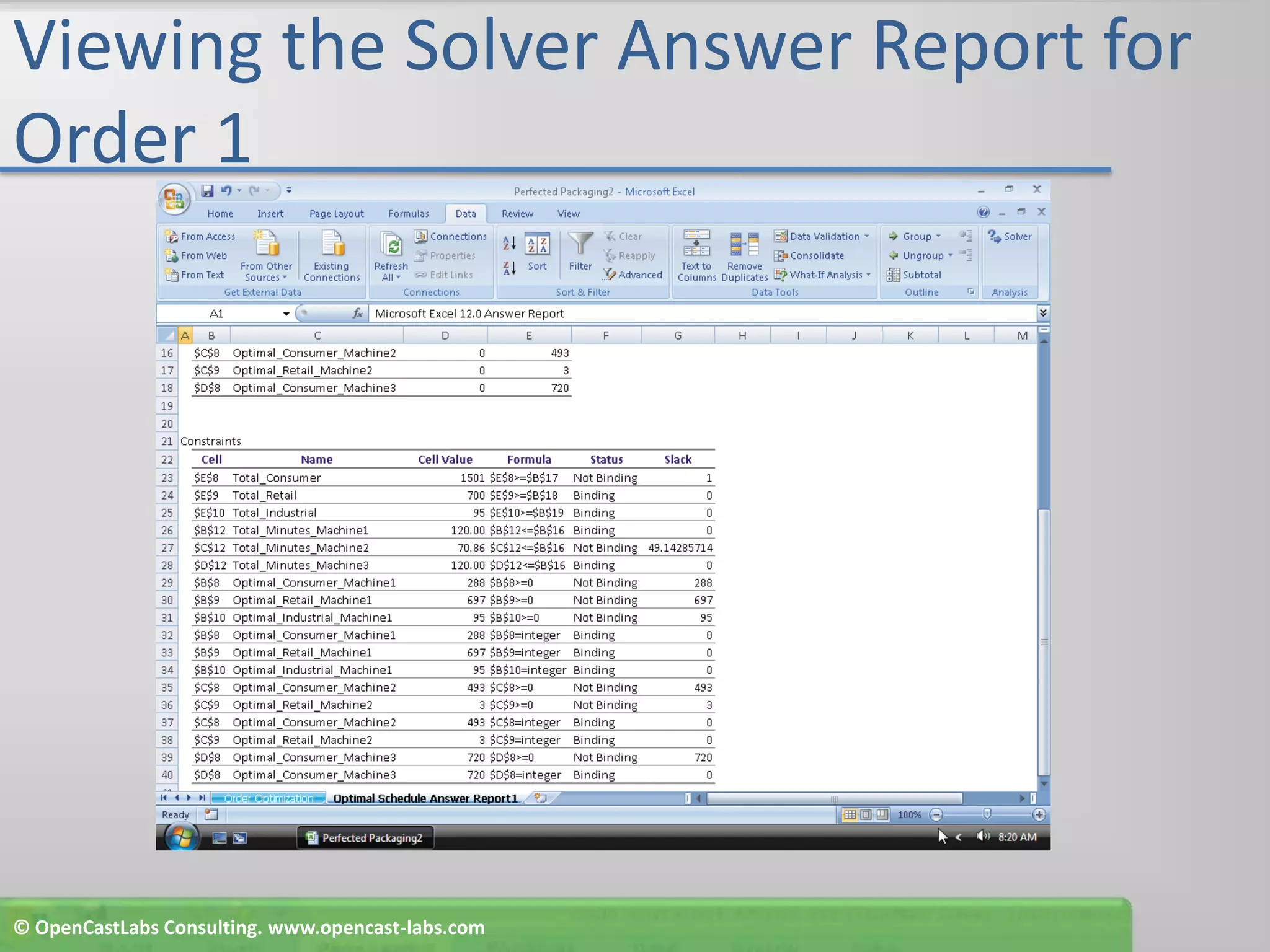
Task: Open the Review tab
Action: (517, 214)
